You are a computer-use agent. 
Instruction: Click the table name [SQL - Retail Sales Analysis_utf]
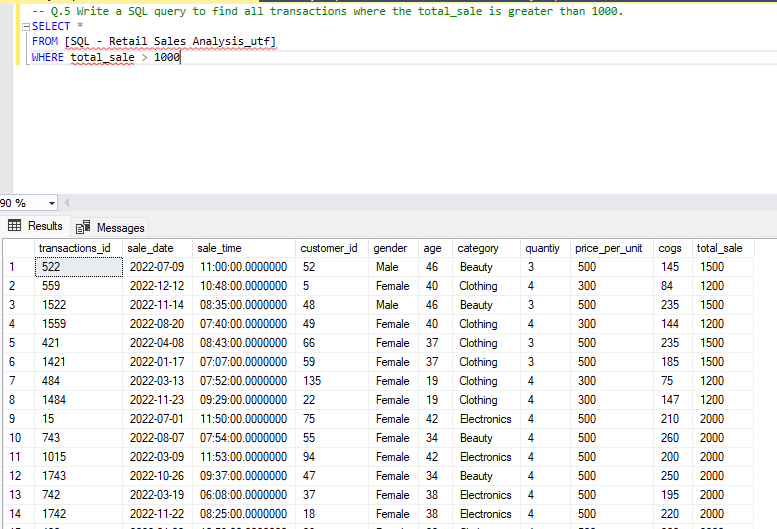170,42
